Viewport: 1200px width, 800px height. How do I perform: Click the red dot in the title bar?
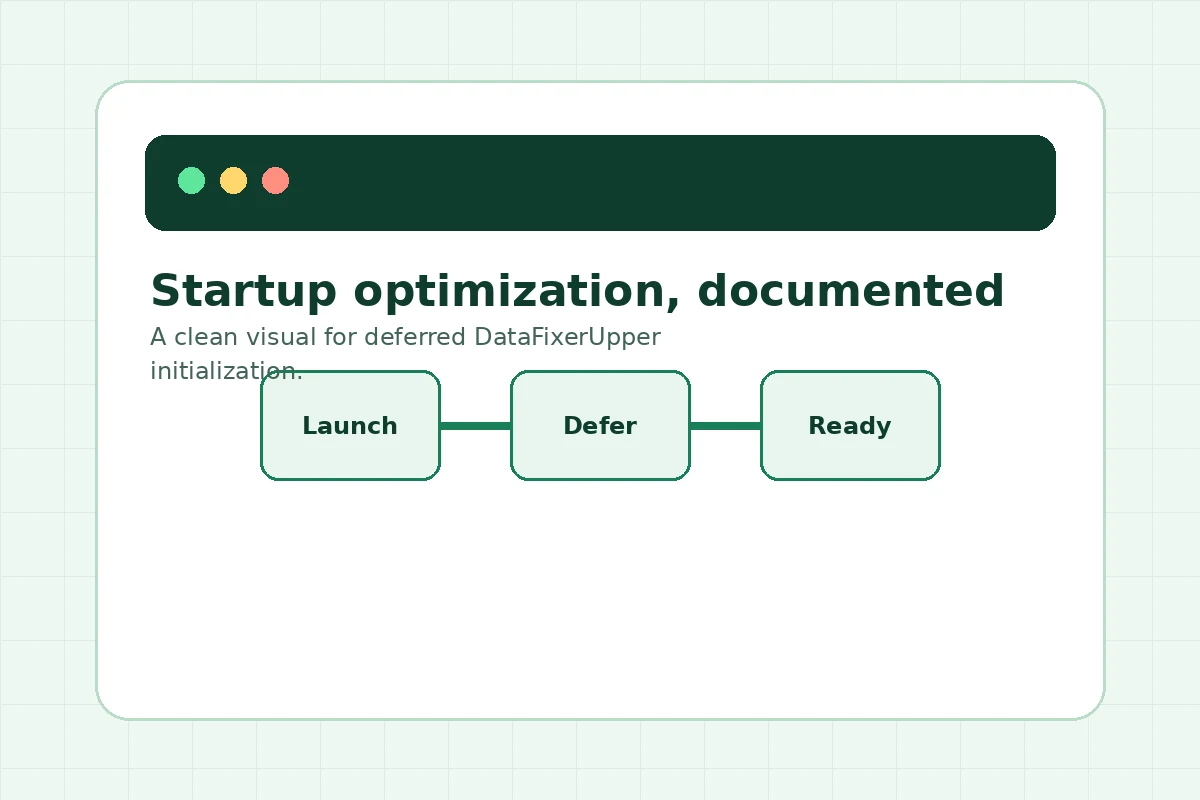click(275, 181)
